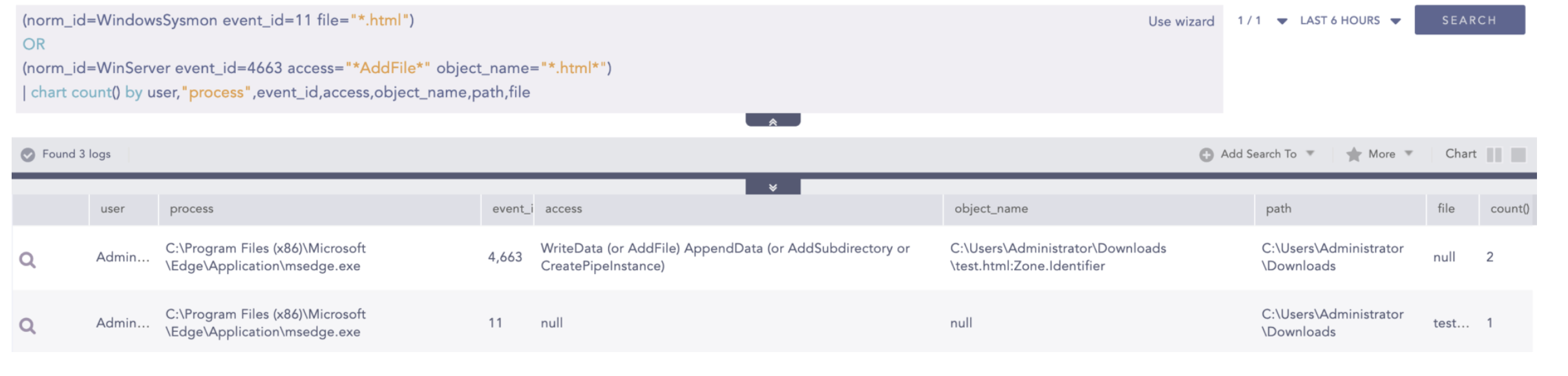Sort by the process column header
This screenshot has width=1568, height=376.
(191, 209)
